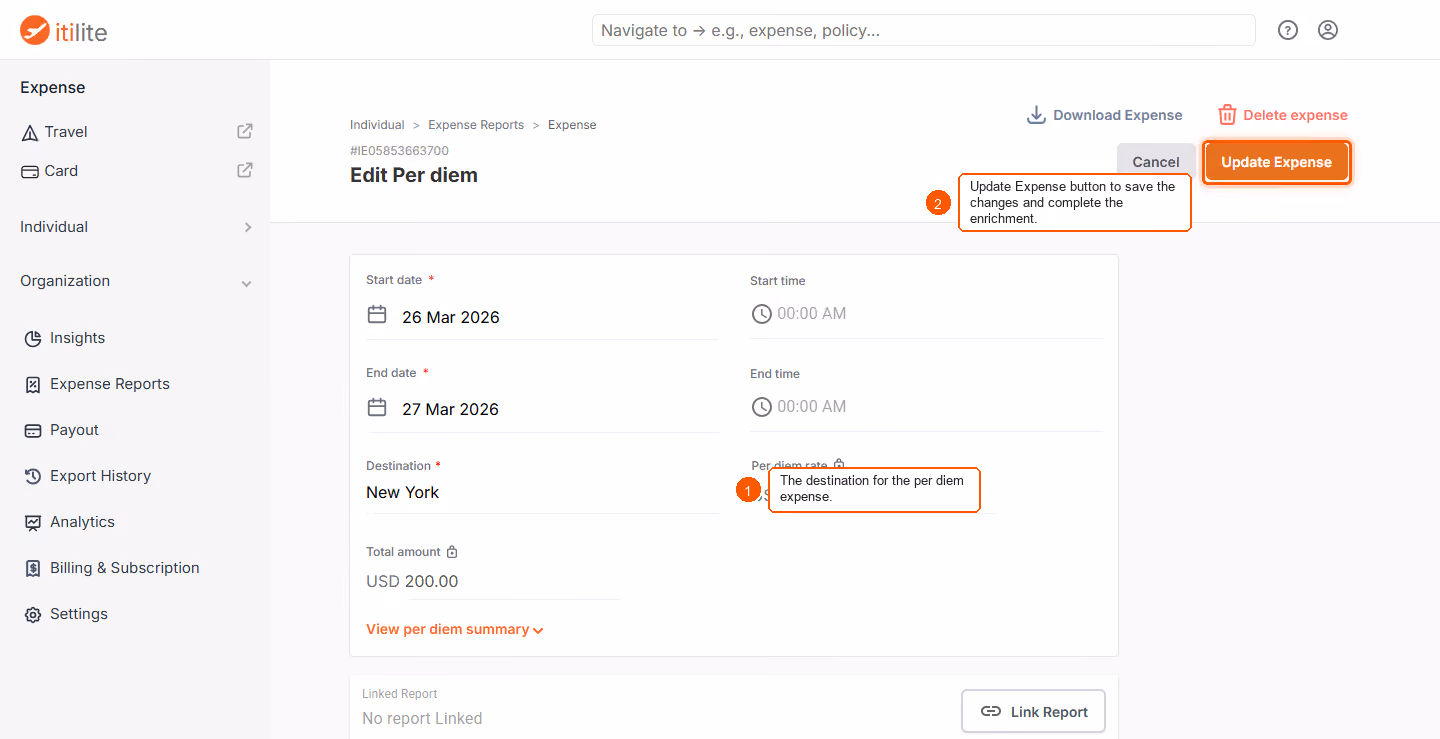Collapse the Organization sidebar section

[135, 281]
